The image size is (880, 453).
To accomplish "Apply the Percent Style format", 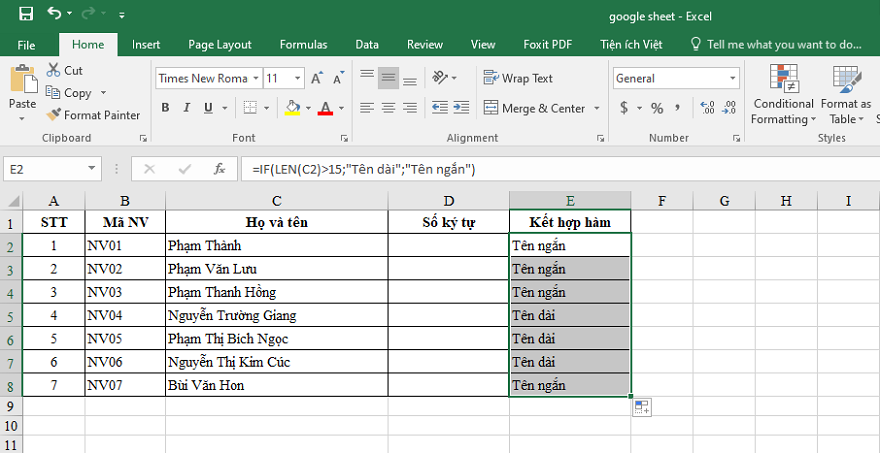I will coord(657,108).
